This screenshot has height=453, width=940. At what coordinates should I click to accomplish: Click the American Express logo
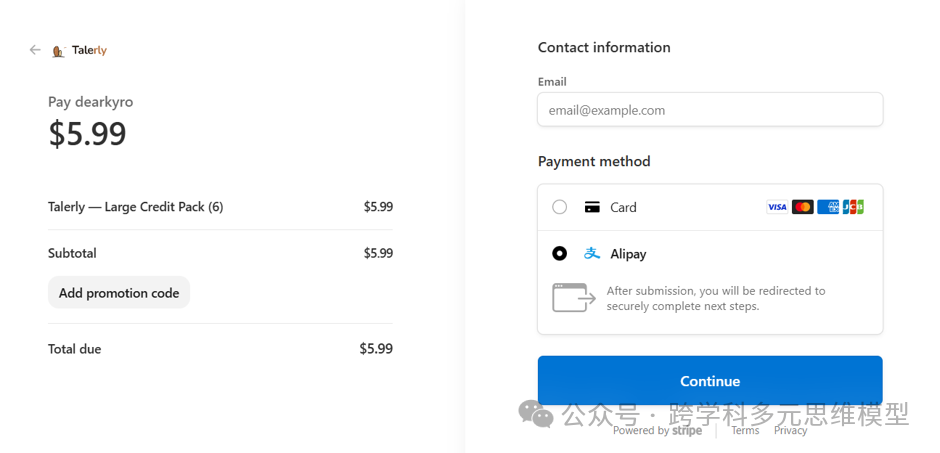[828, 207]
